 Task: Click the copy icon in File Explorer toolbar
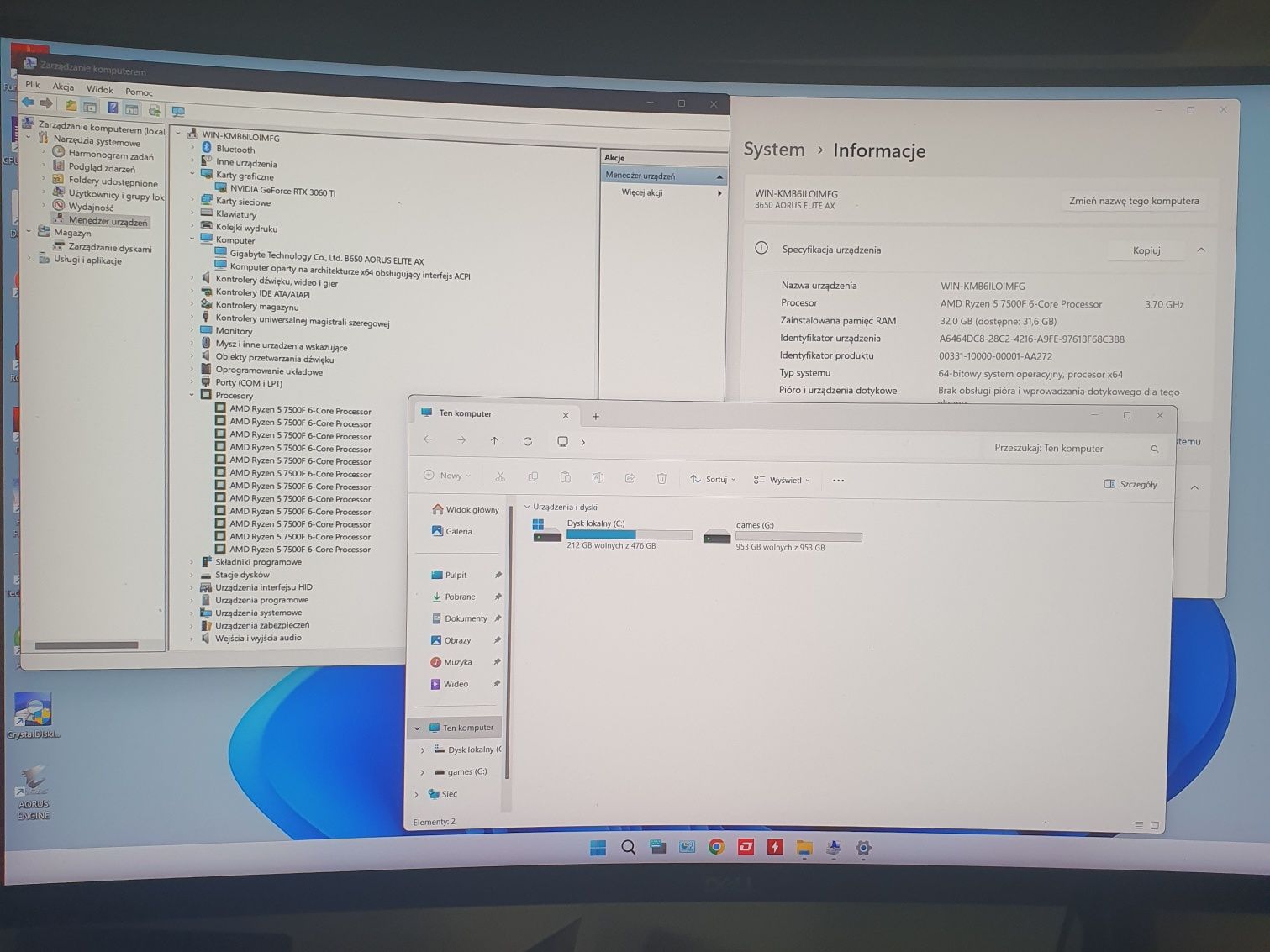coord(533,476)
